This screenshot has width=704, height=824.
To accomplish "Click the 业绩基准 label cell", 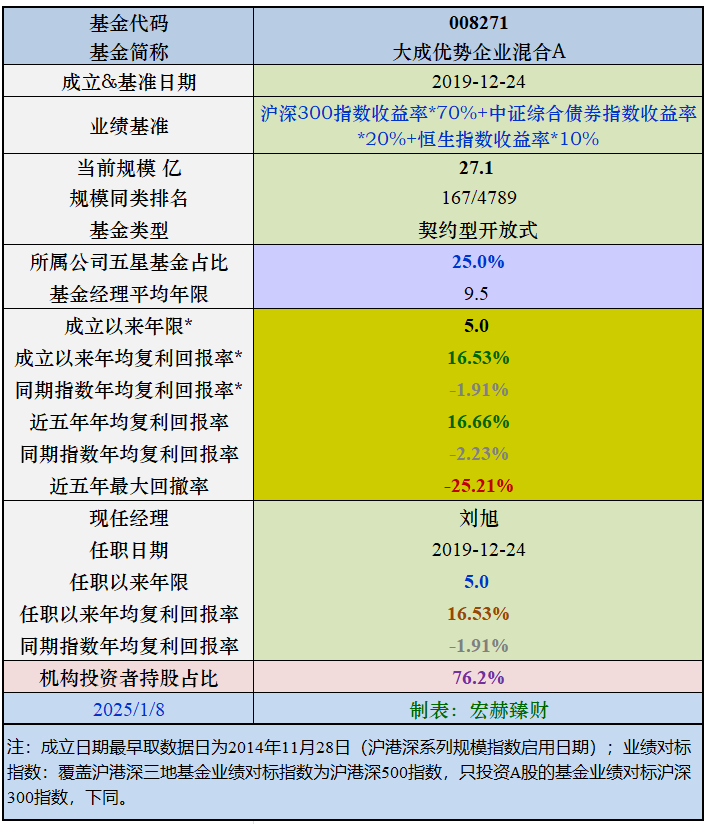I will point(129,126).
